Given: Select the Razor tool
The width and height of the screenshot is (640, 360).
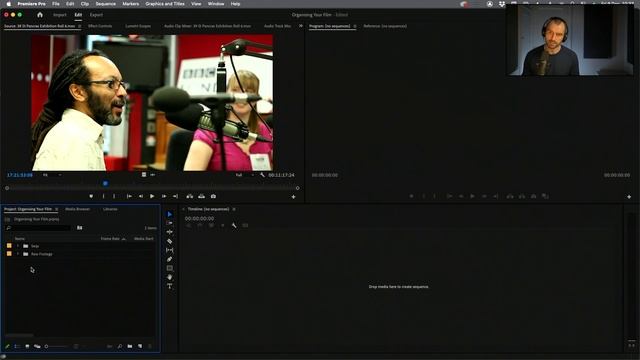Looking at the screenshot, I should pos(170,241).
